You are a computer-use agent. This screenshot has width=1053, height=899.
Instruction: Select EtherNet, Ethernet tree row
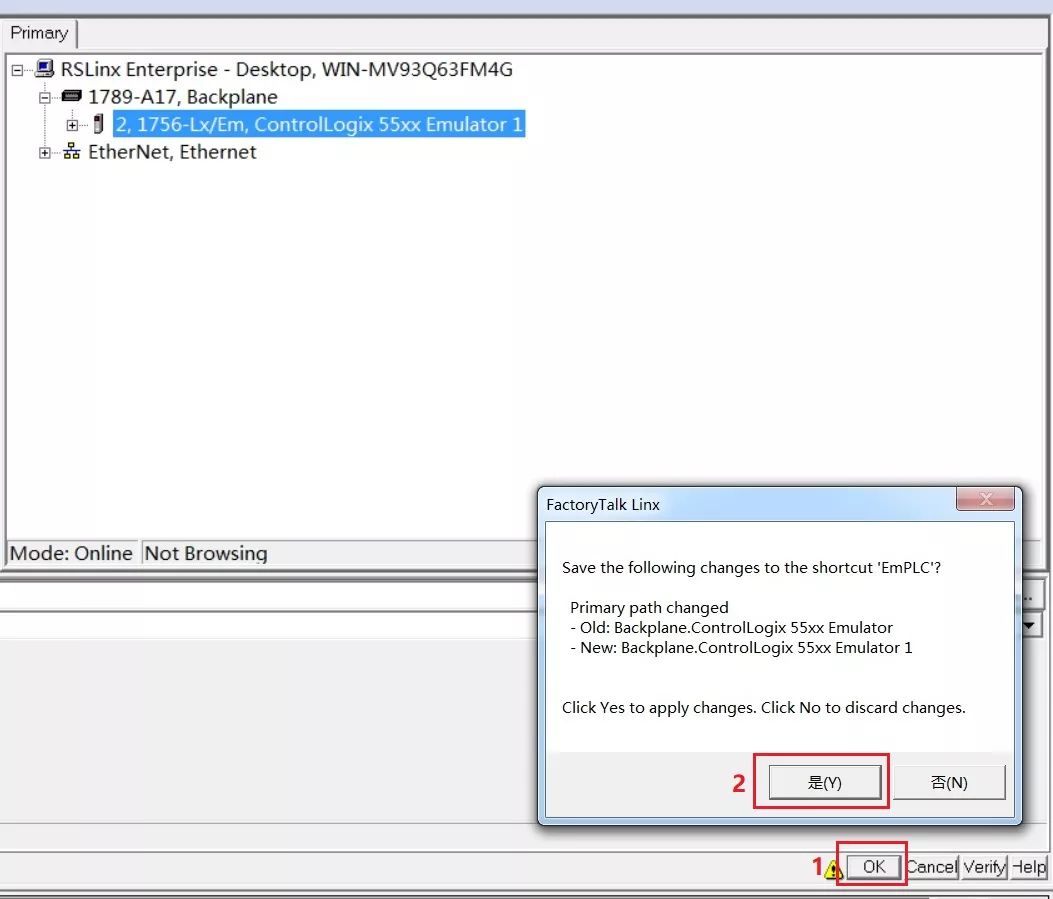click(172, 152)
